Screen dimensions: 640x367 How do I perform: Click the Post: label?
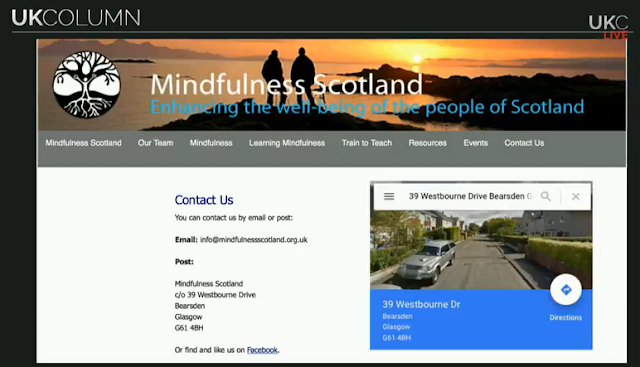(x=184, y=262)
